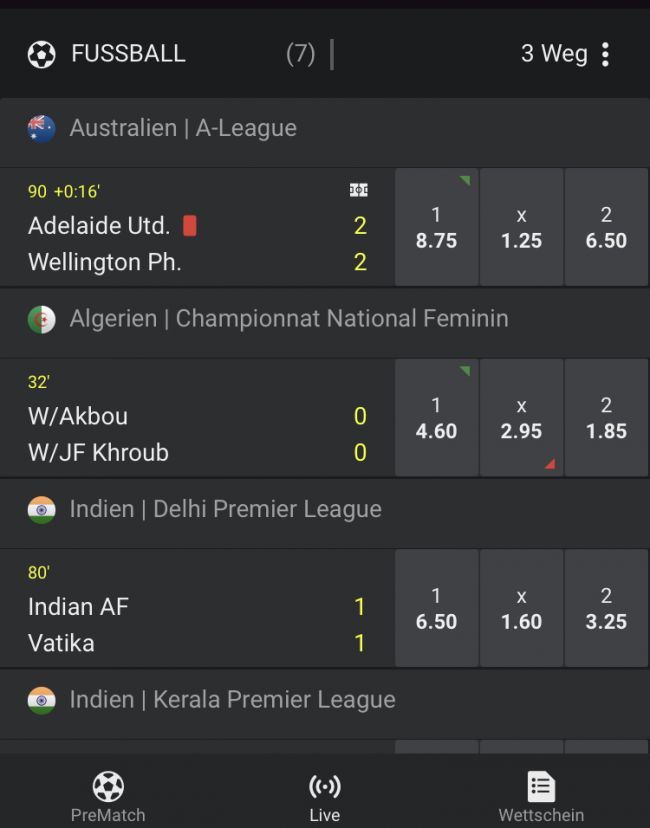This screenshot has width=650, height=828.
Task: Select odds 8.75 for Adelaide Utd. win
Action: pos(436,228)
